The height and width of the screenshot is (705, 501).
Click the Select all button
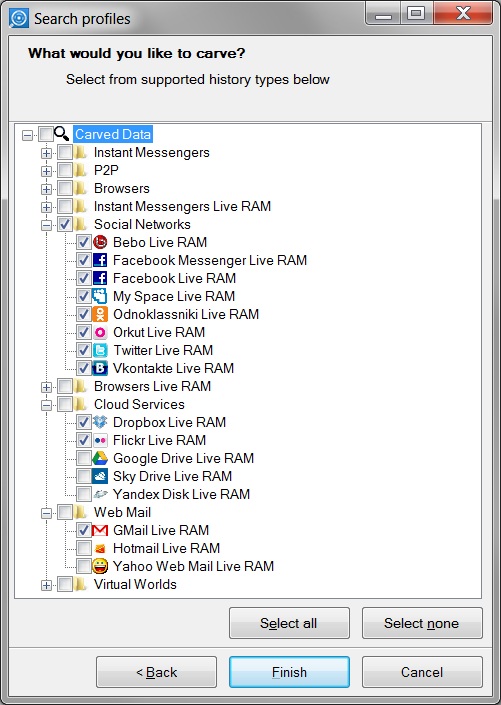point(289,623)
